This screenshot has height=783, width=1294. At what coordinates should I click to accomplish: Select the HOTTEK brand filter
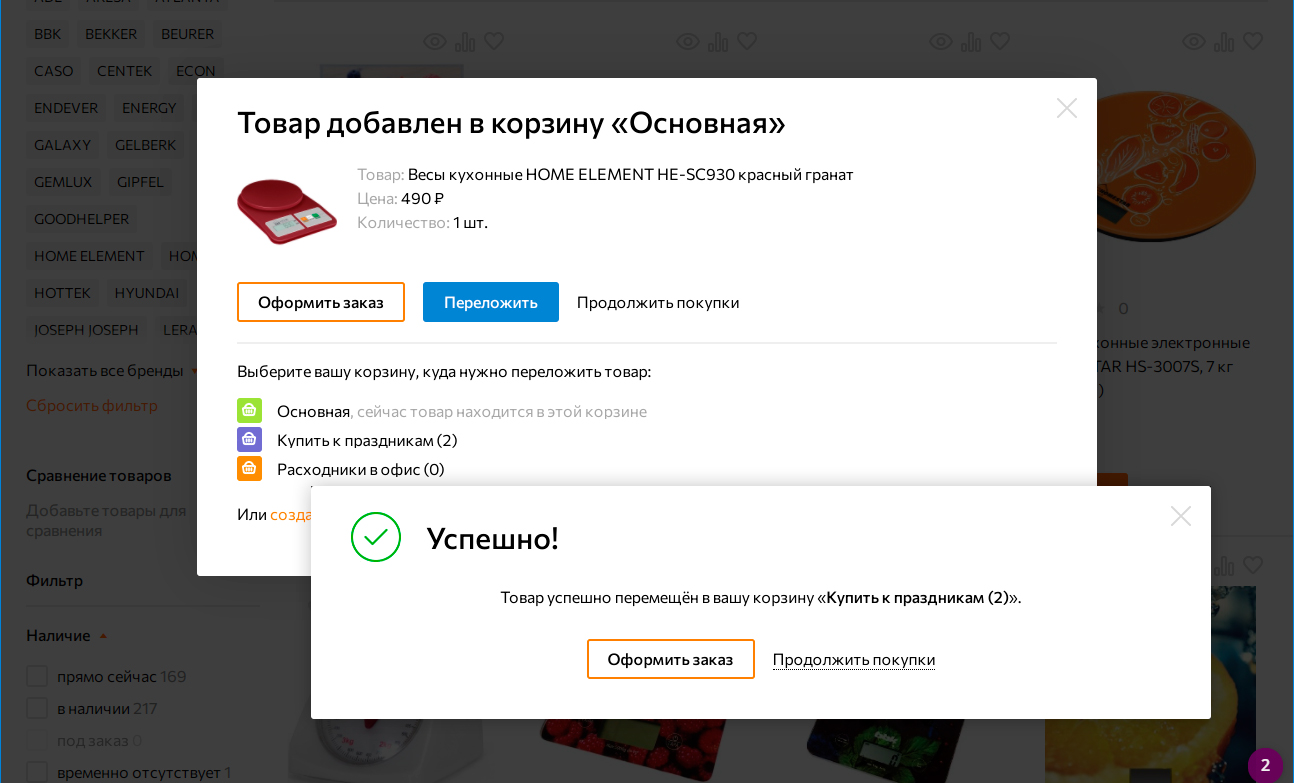tap(63, 293)
